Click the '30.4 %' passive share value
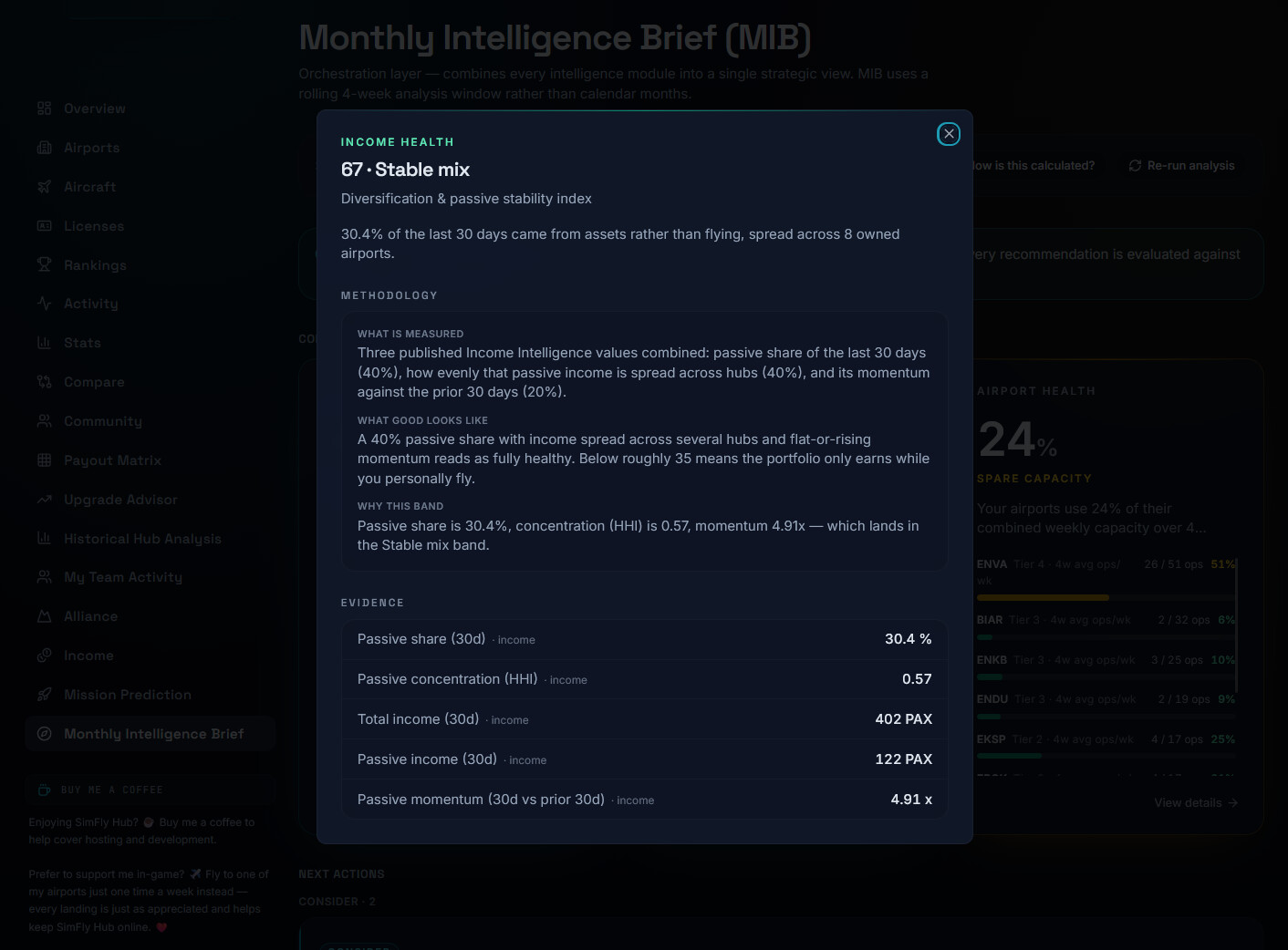 (909, 639)
